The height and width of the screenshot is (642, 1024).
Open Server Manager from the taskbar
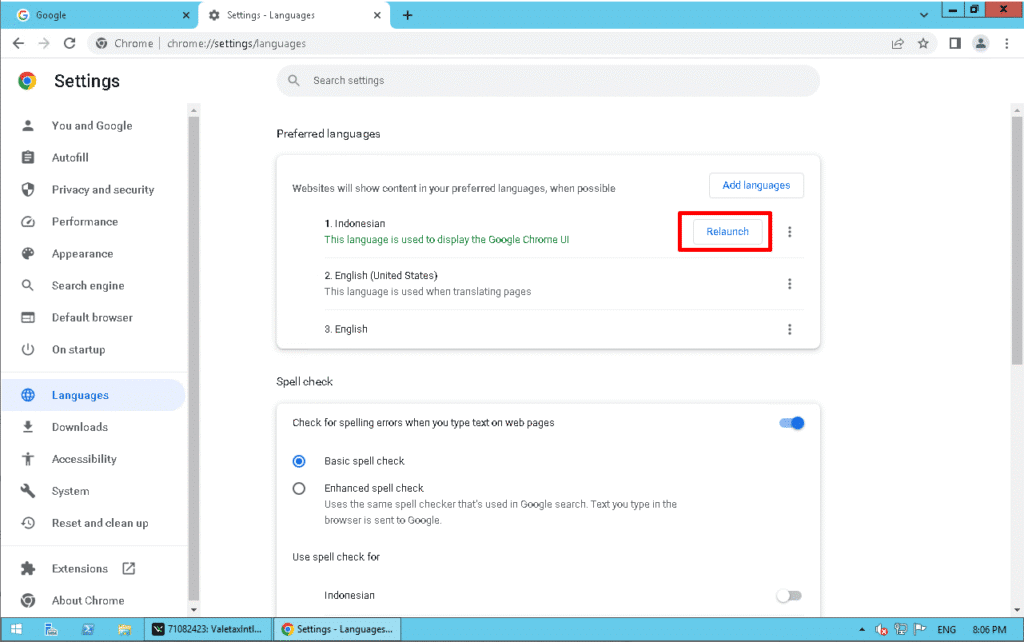pos(51,630)
